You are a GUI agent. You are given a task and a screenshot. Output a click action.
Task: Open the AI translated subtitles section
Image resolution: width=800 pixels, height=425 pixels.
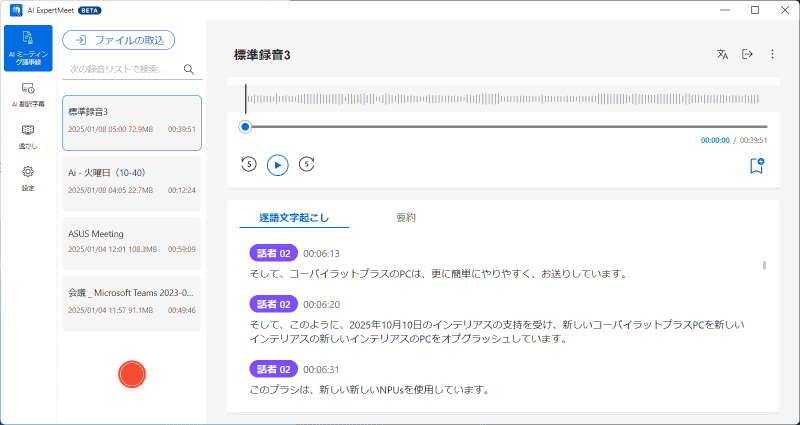pyautogui.click(x=28, y=95)
